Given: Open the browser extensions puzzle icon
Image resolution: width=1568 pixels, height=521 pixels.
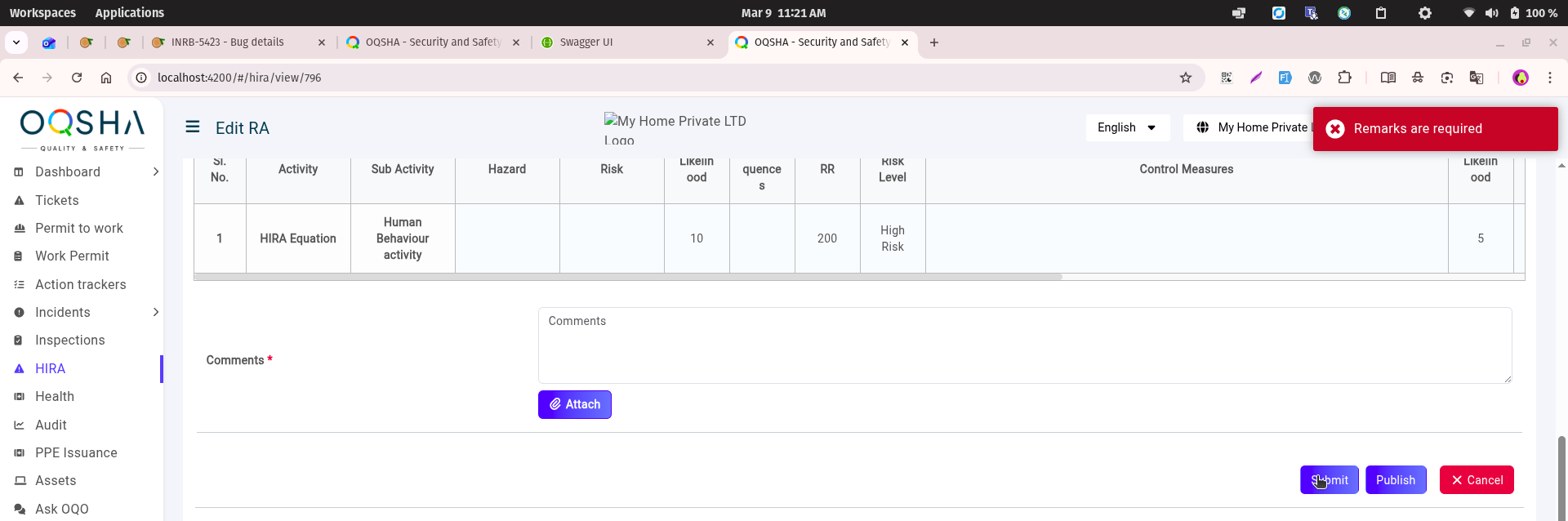Looking at the screenshot, I should pyautogui.click(x=1344, y=78).
